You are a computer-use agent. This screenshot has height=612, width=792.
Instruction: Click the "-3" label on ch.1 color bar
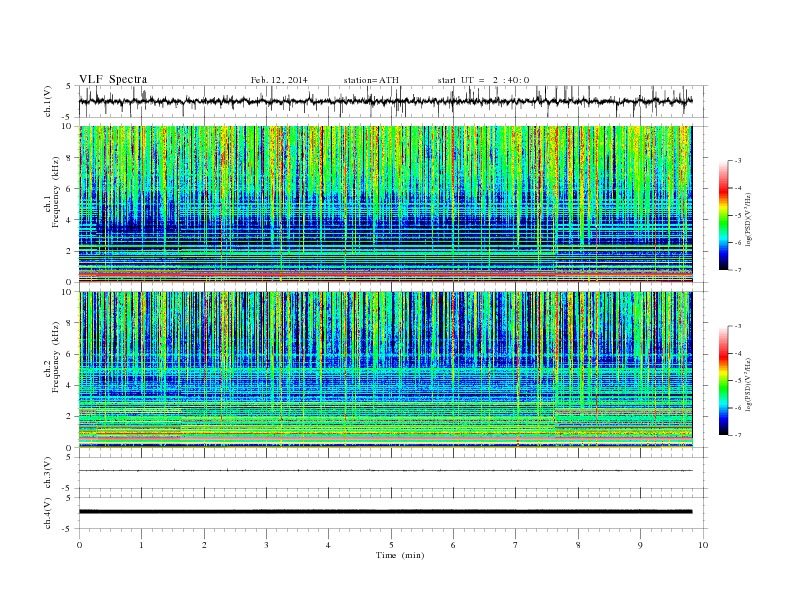(x=737, y=161)
